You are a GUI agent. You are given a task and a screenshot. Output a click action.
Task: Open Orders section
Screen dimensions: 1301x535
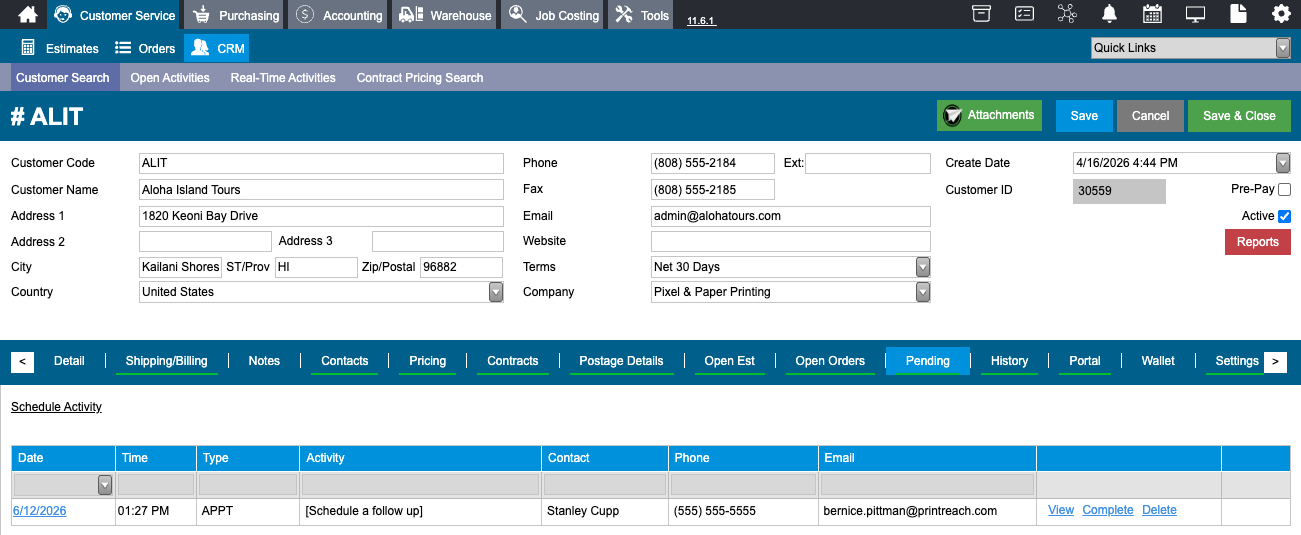145,48
